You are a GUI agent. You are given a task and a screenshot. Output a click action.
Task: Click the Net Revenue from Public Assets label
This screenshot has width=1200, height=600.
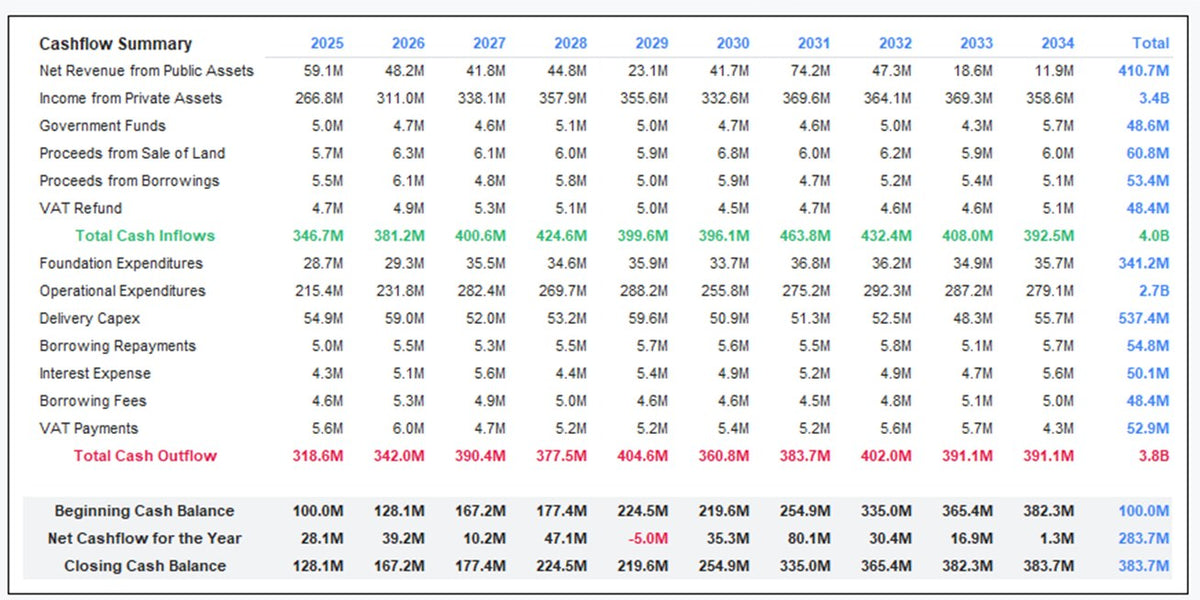coord(146,71)
